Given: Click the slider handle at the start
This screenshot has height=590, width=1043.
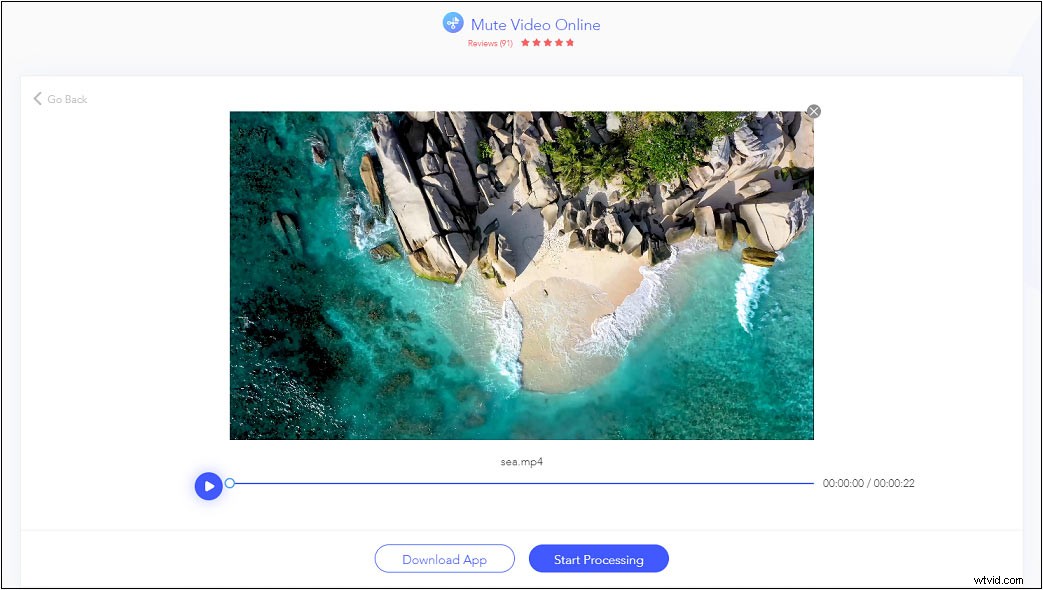Looking at the screenshot, I should click(229, 483).
